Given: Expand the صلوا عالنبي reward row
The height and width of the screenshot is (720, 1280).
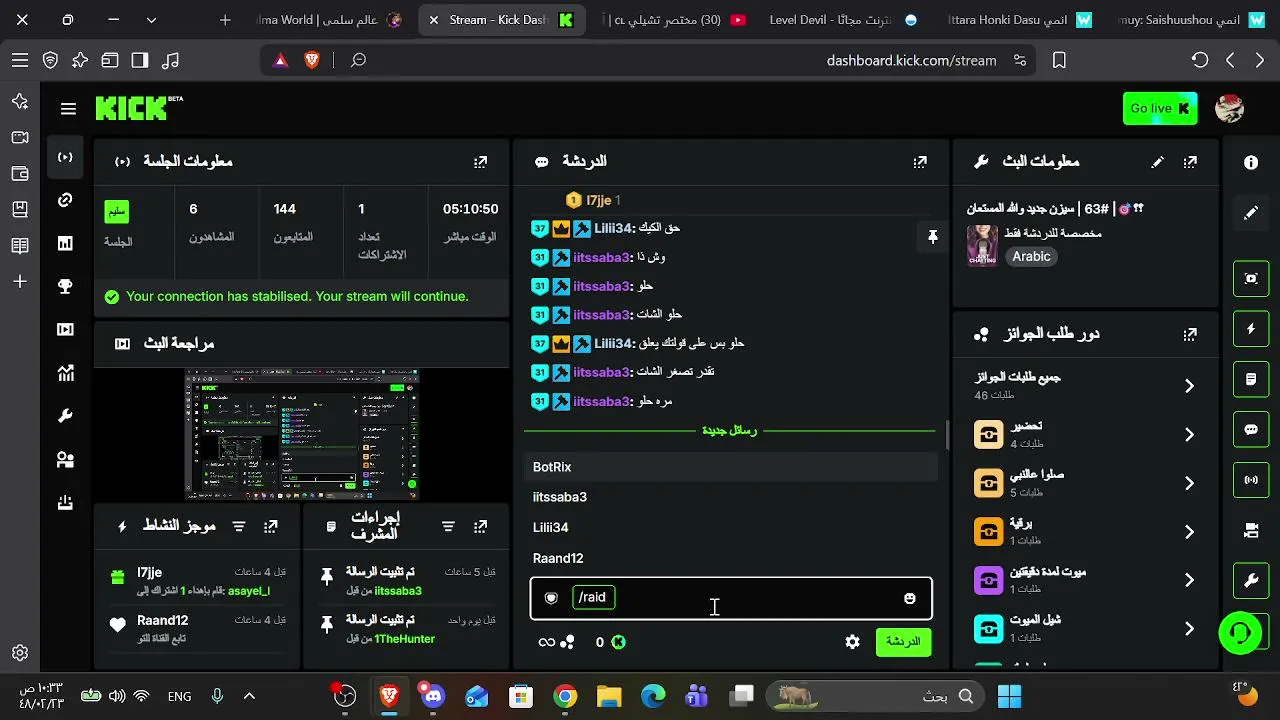Looking at the screenshot, I should tap(1086, 483).
